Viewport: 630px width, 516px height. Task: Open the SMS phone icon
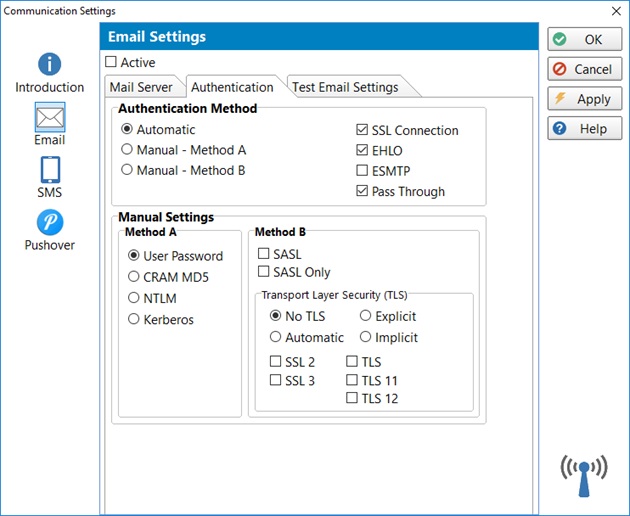50,170
